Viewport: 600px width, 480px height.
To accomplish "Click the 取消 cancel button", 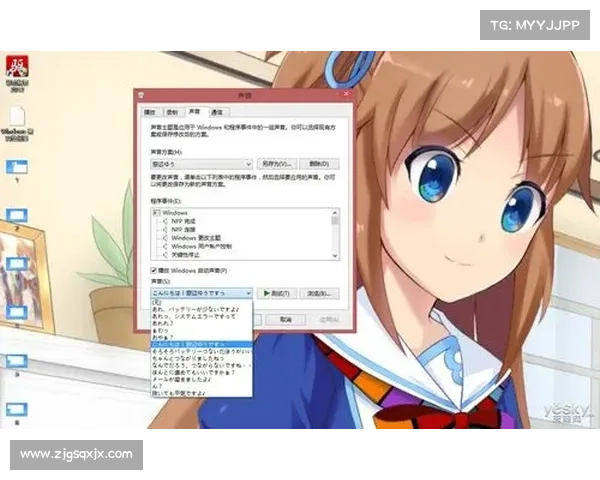I will point(286,320).
